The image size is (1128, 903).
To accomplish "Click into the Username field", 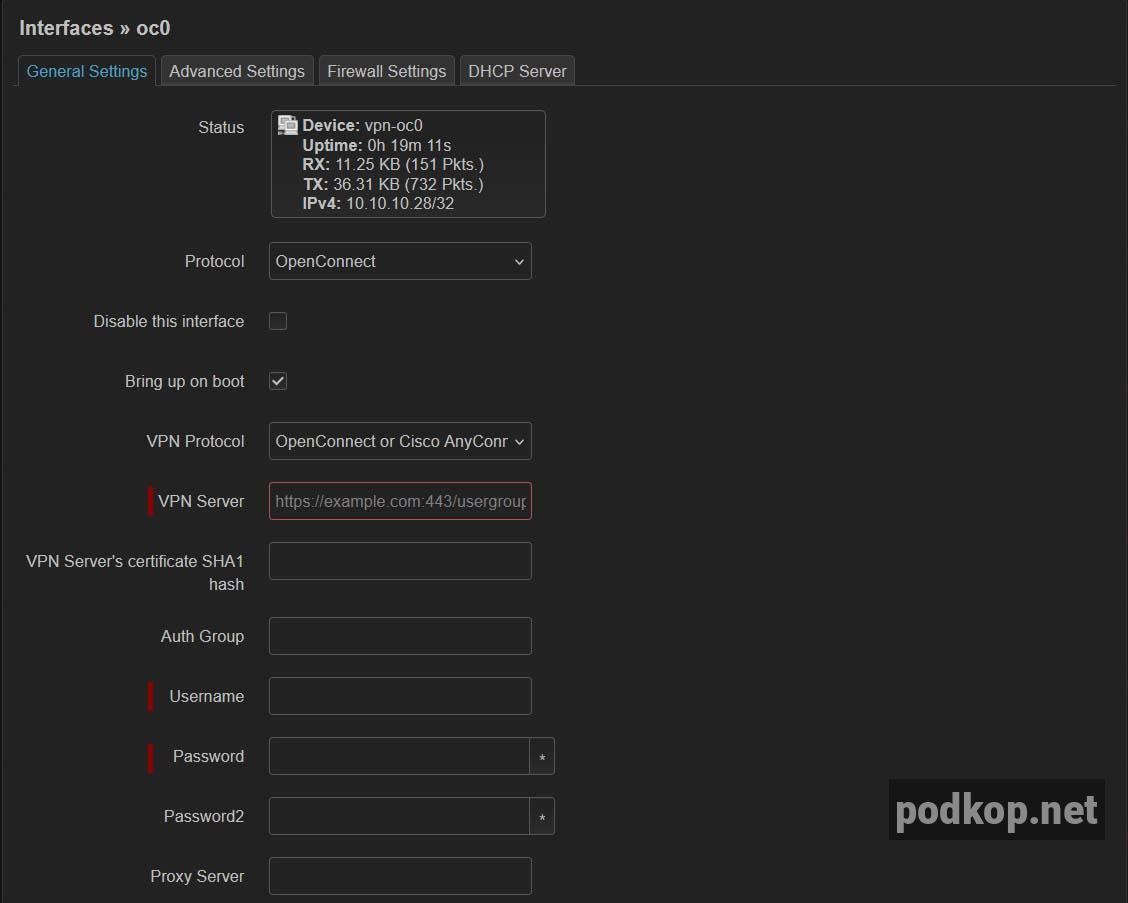I will click(400, 696).
